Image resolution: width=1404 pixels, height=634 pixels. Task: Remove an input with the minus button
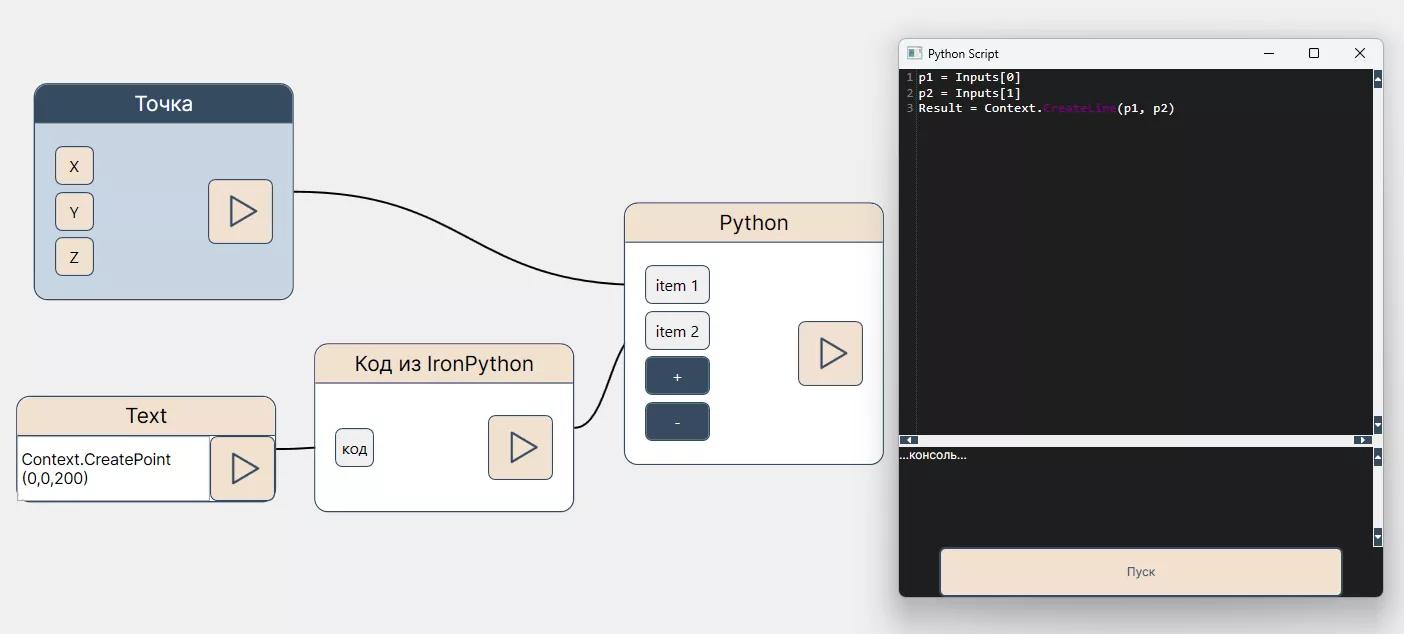coord(677,422)
